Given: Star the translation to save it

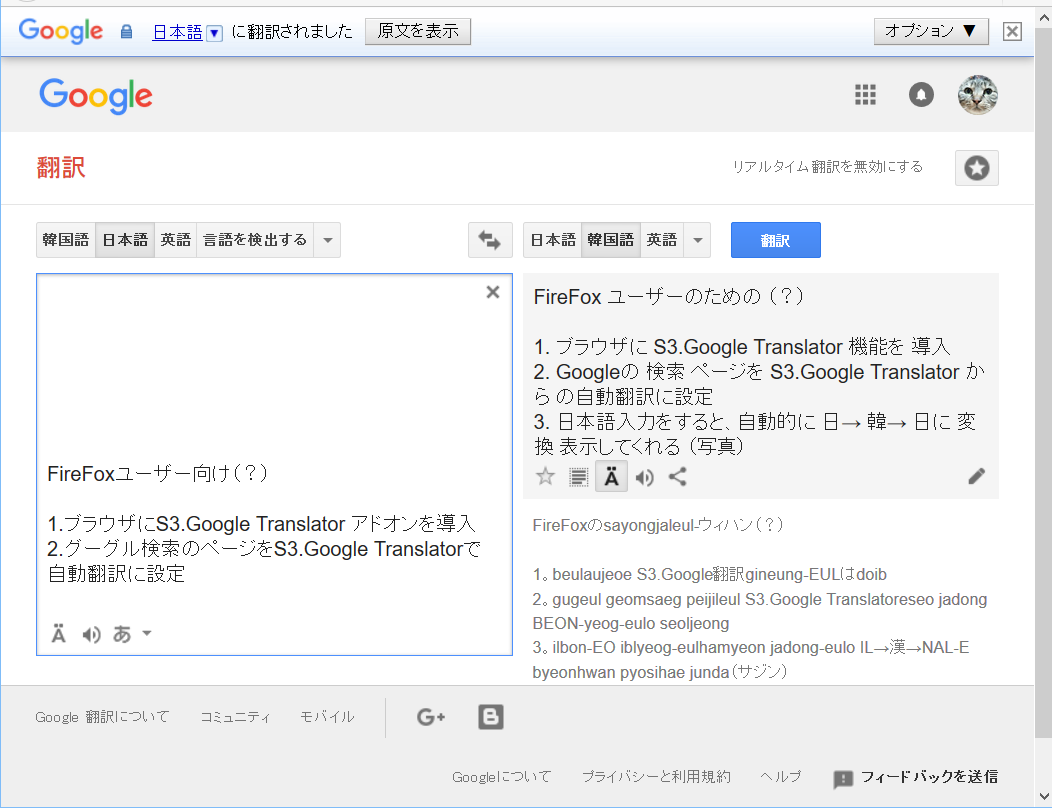Looking at the screenshot, I should 545,477.
